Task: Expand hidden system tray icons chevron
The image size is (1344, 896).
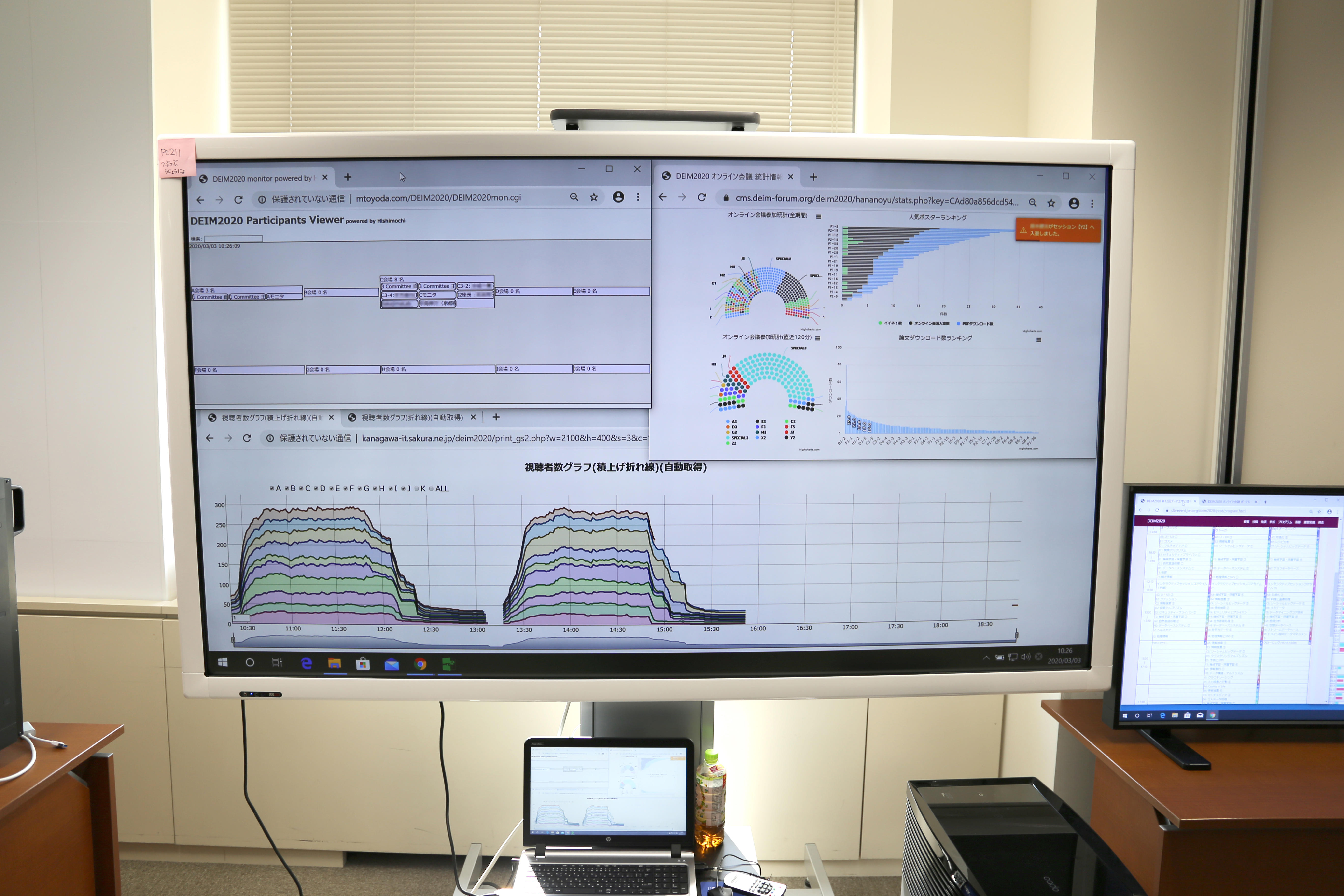Action: pos(986,658)
